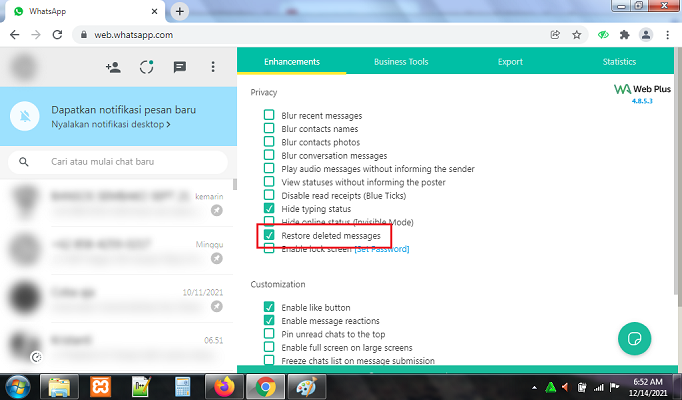Enable View statuses without informing the poster

point(269,181)
